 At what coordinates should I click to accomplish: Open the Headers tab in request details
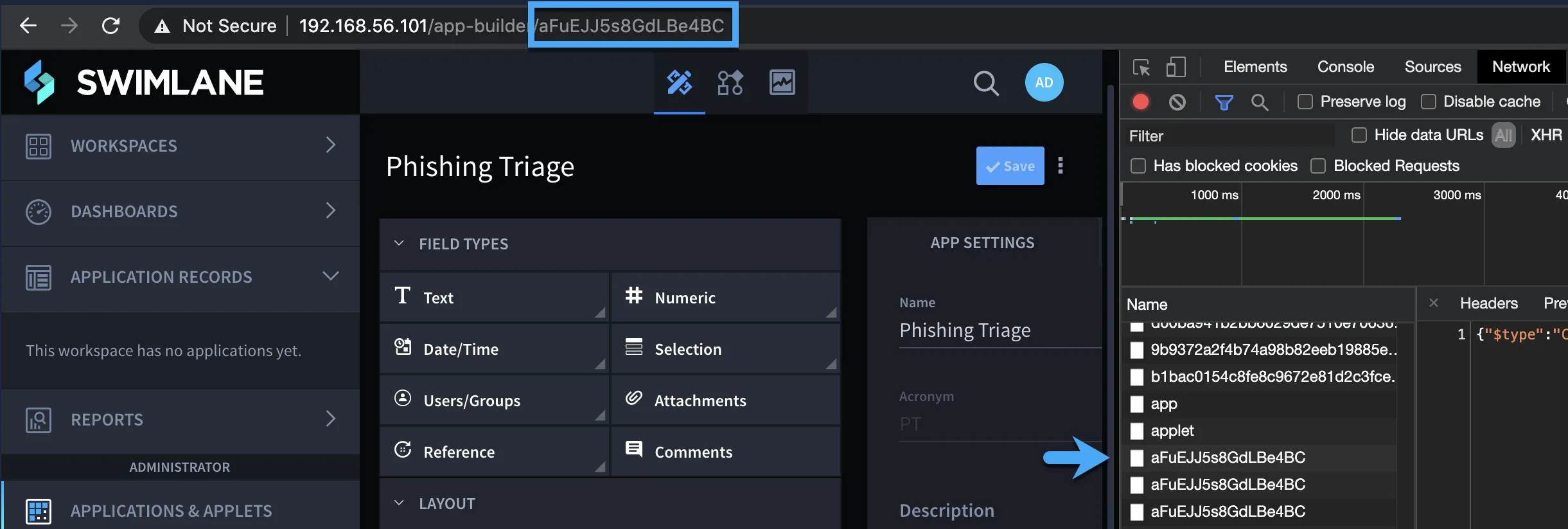pos(1488,303)
